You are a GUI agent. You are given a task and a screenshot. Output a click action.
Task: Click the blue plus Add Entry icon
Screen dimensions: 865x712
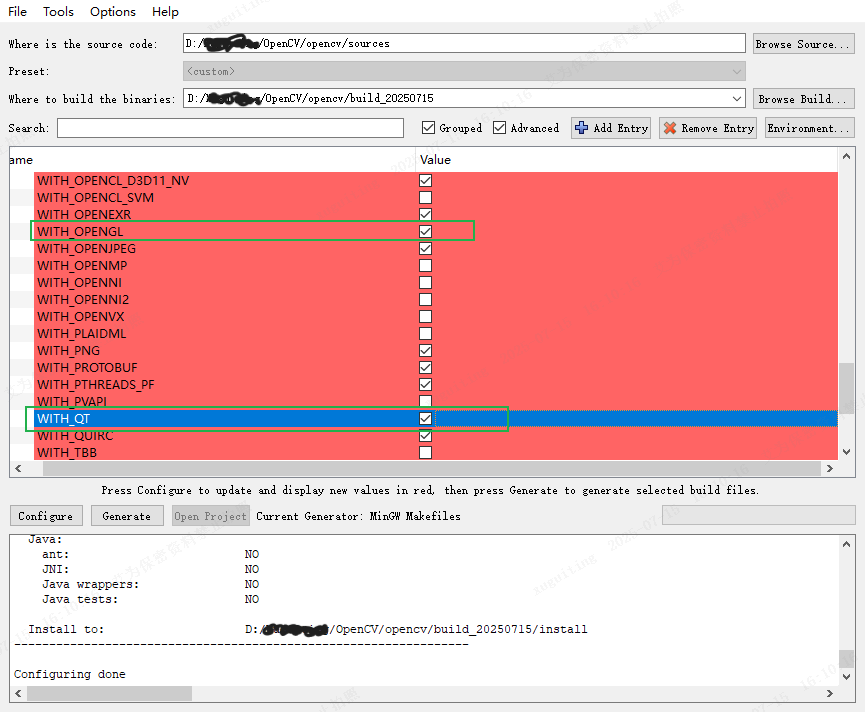coord(581,128)
